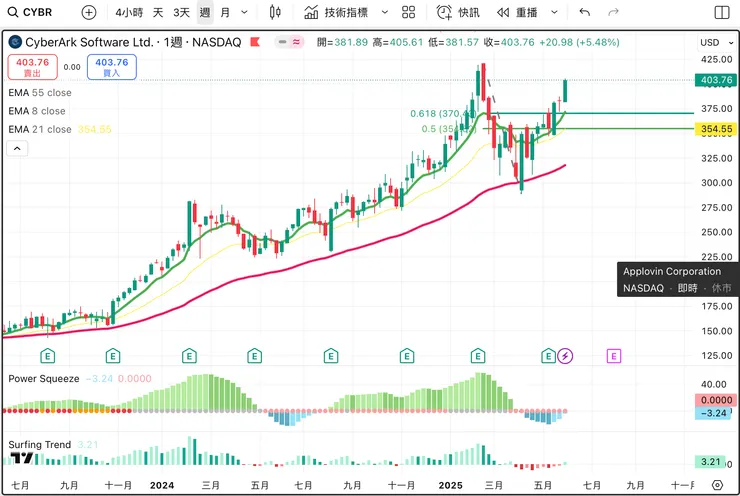
Task: Expand the indicators favorites dropdown arrow
Action: 385,12
